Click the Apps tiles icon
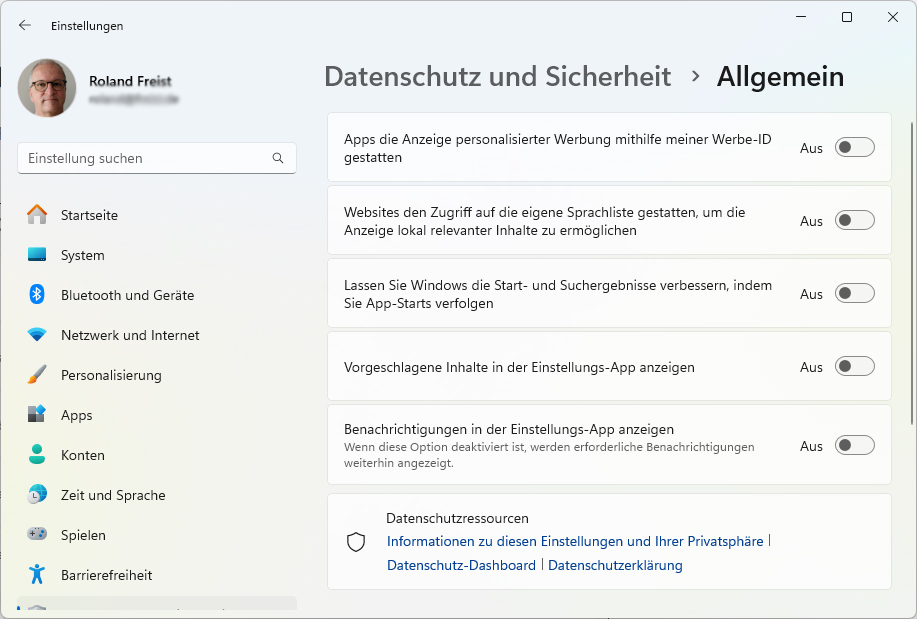This screenshot has height=619, width=917. click(x=37, y=414)
